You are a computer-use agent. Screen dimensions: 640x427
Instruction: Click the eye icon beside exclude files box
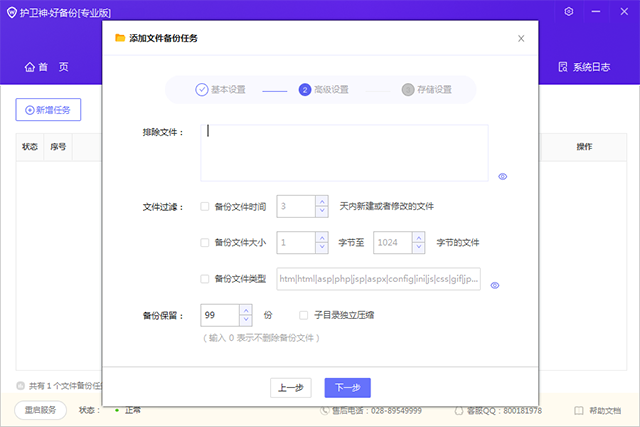tap(503, 176)
